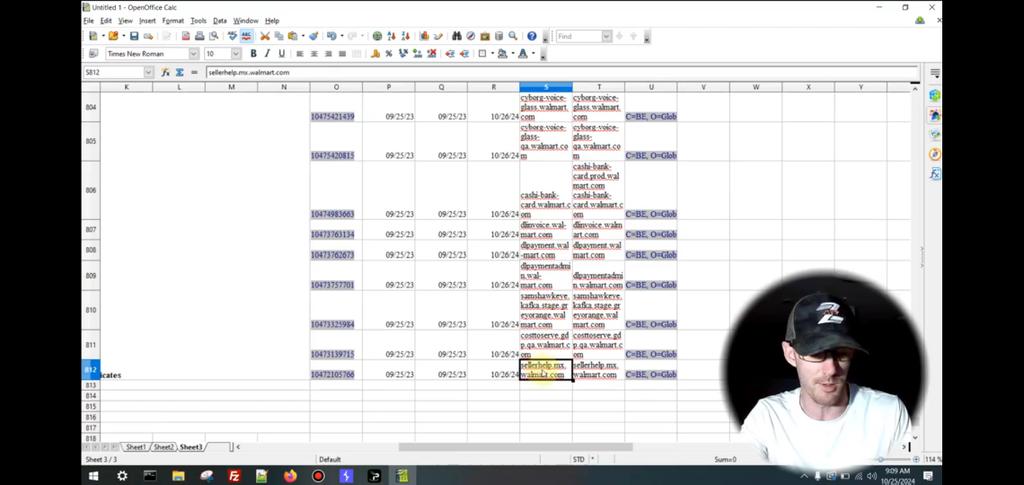1024x485 pixels.
Task: Undo the last action
Action: [332, 37]
